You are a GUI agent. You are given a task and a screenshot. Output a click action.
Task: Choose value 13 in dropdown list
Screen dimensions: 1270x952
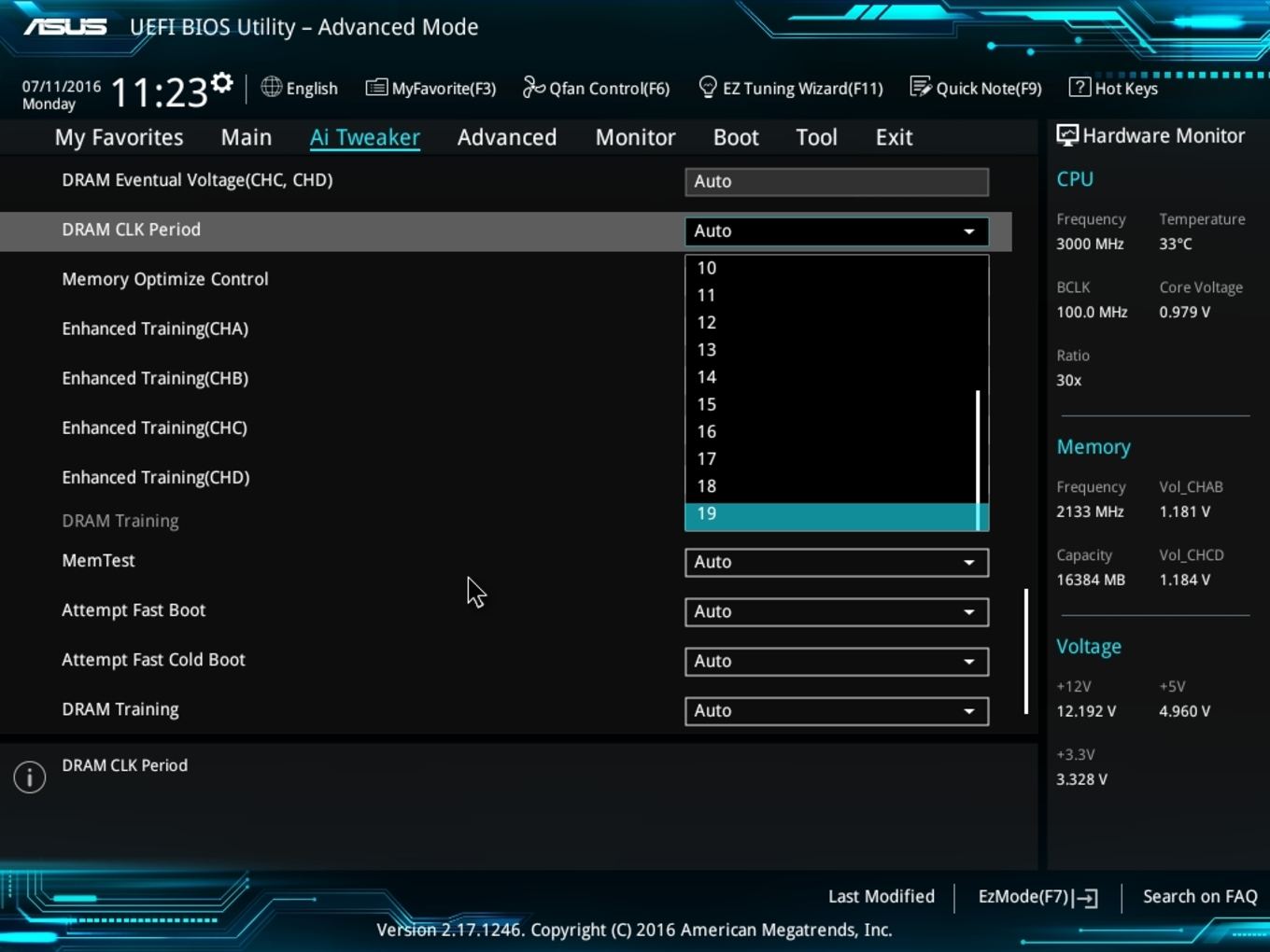[x=831, y=349]
